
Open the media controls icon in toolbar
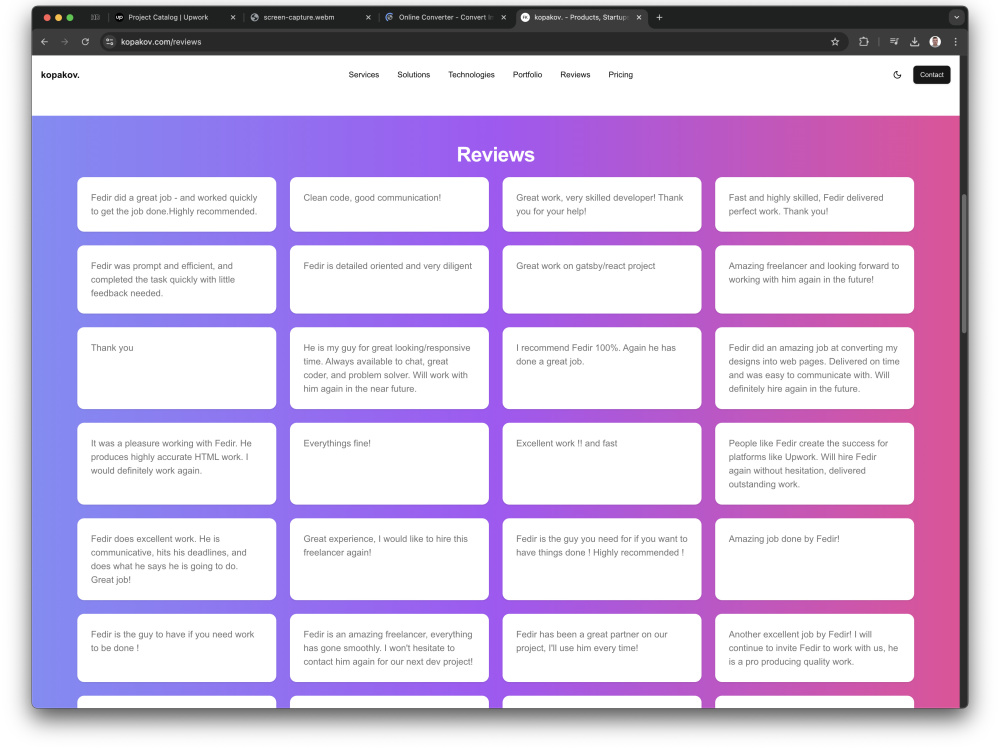coord(894,42)
